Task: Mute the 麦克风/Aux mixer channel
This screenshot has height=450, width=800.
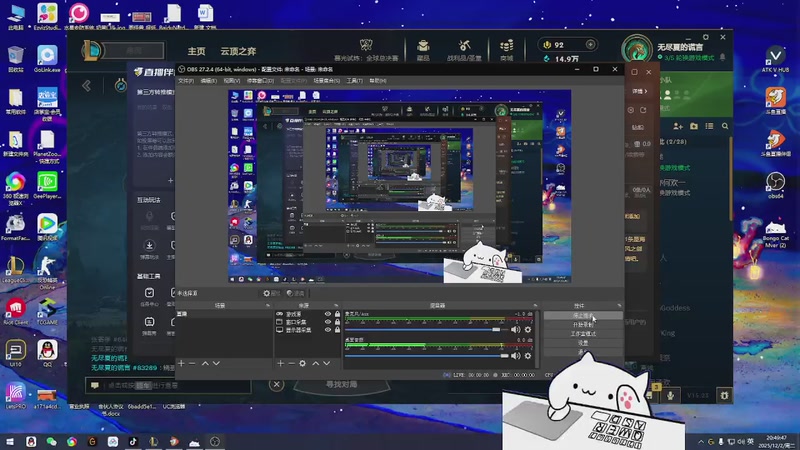Action: [x=516, y=330]
